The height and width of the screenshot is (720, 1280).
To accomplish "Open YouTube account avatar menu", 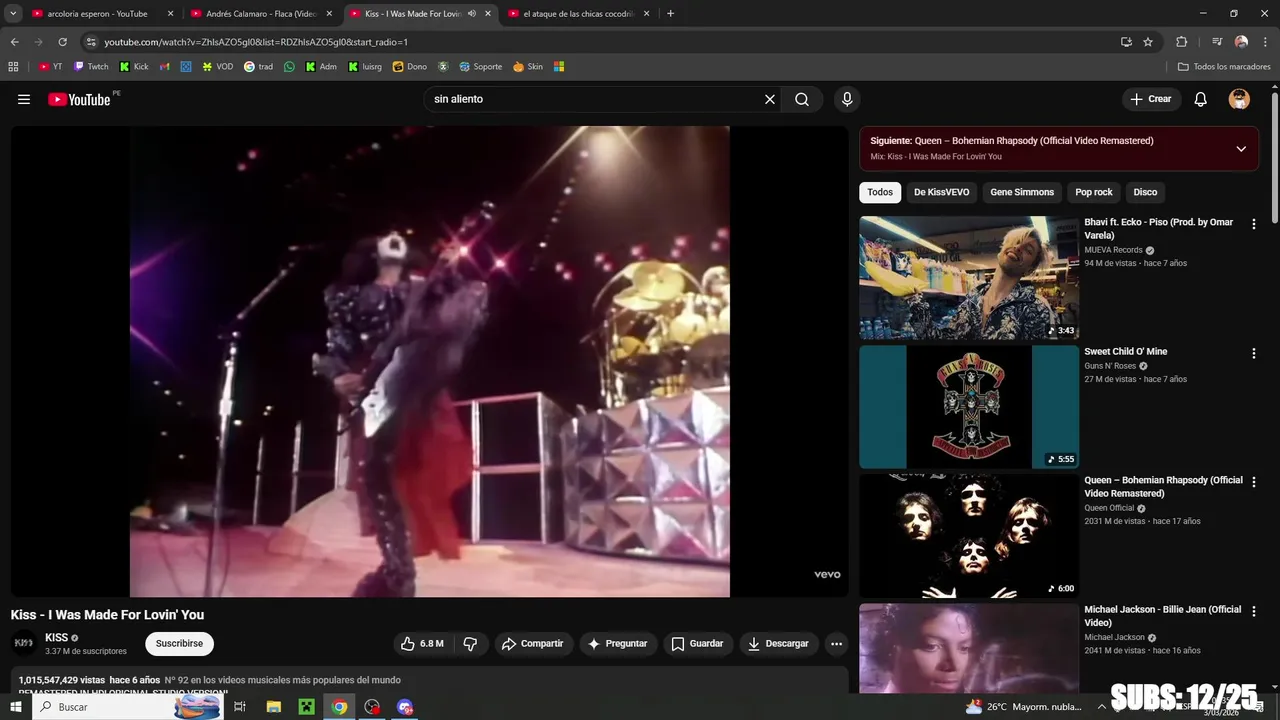I will click(1239, 99).
